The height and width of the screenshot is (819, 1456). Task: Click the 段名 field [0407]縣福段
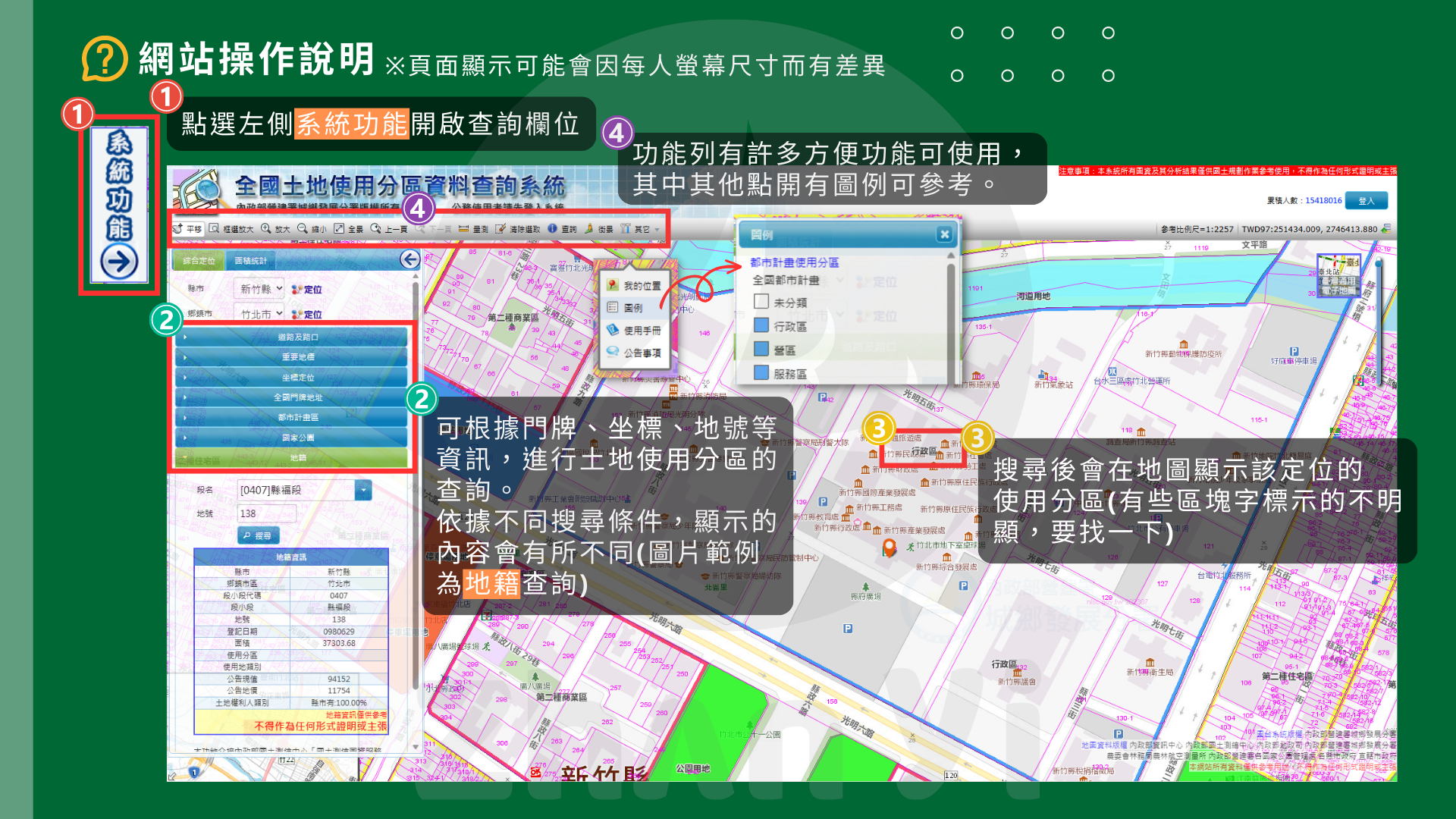[x=296, y=490]
